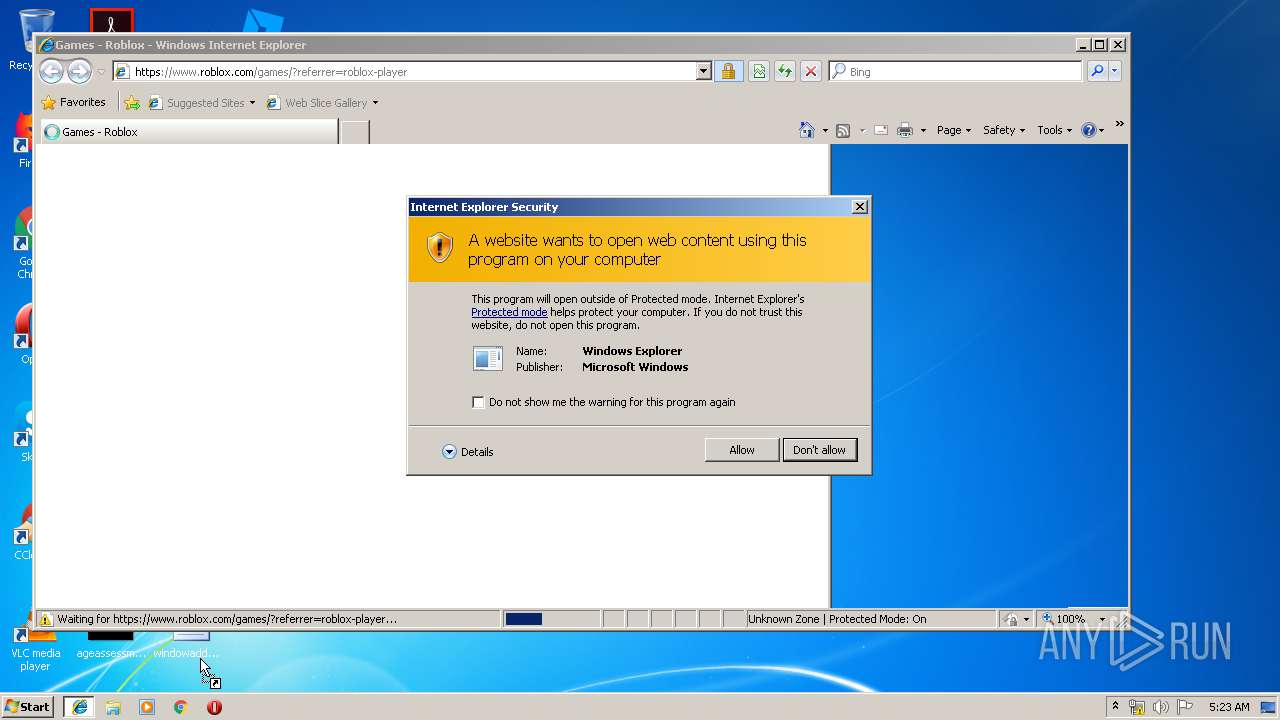Show hidden system tray icons
The image size is (1280, 720).
(x=1115, y=707)
